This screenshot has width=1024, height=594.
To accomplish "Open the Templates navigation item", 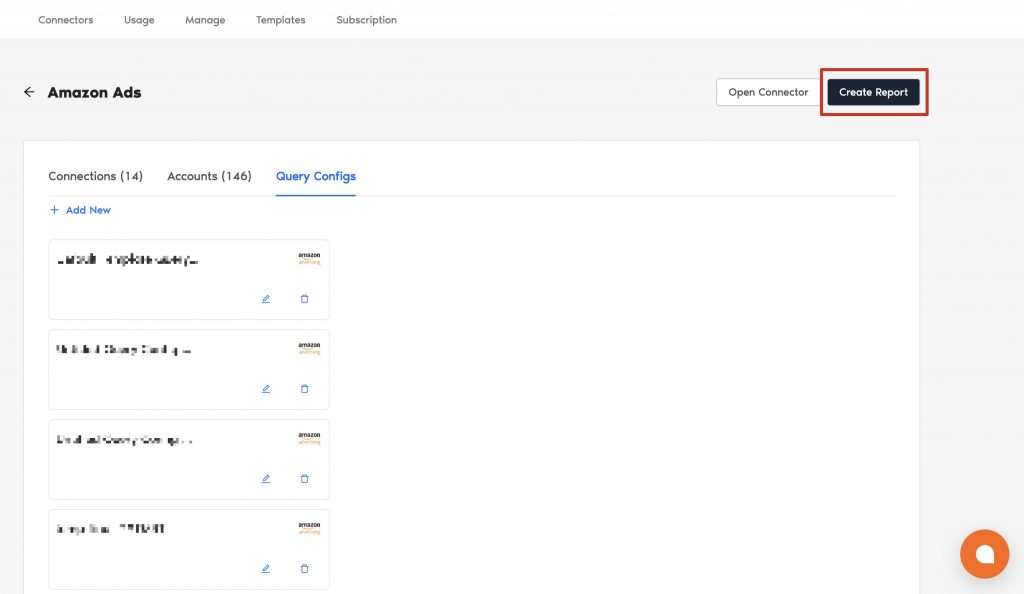I will pos(280,20).
